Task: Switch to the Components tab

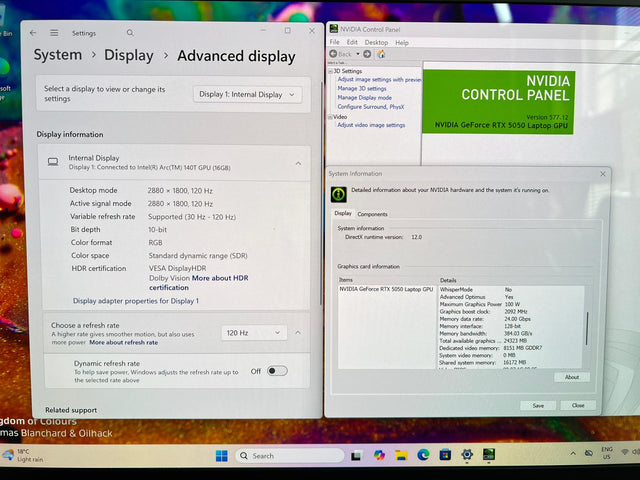Action: (x=372, y=214)
